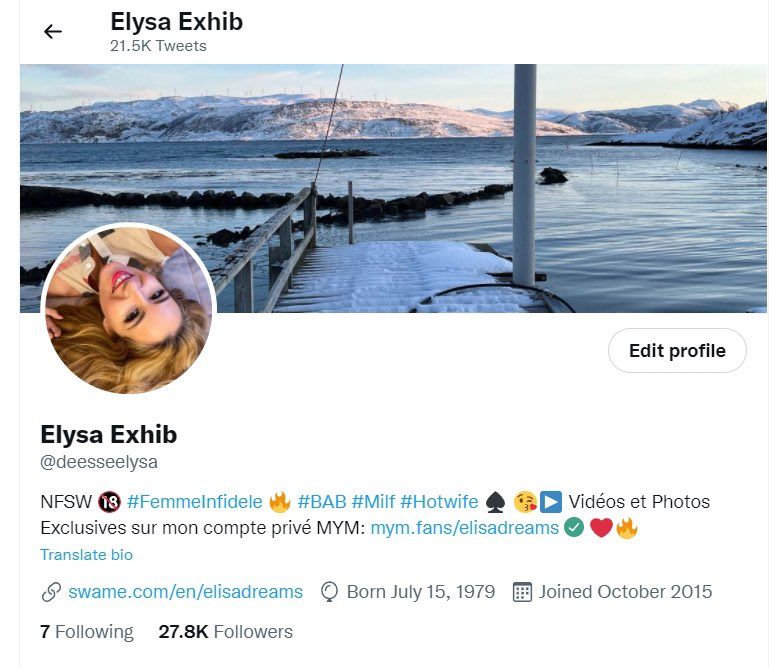Click the red heart emoji in bio

601,528
